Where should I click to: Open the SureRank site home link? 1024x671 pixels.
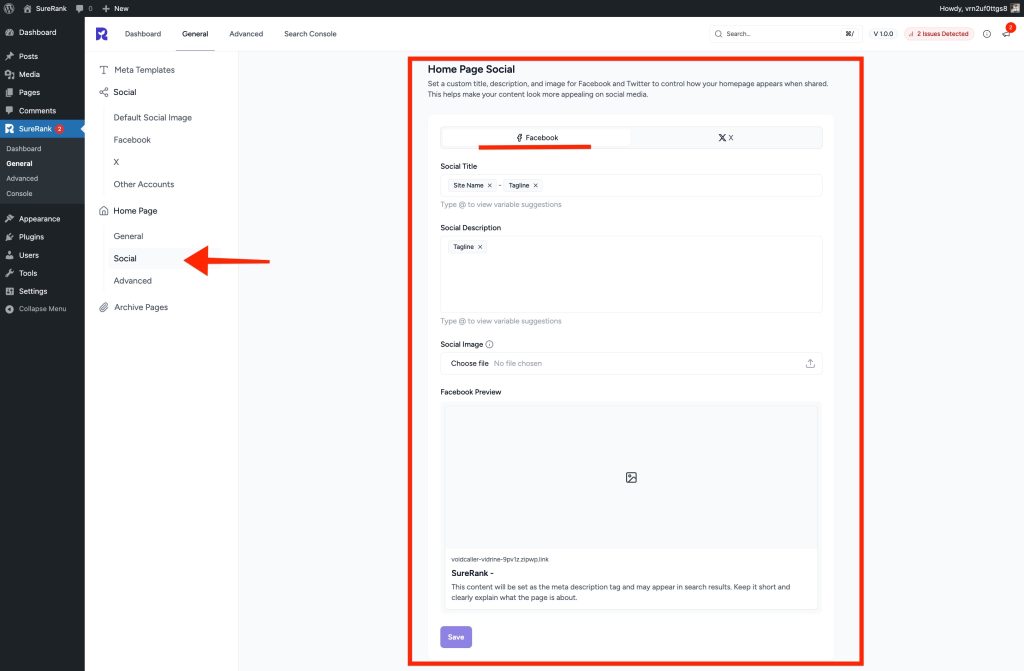point(45,8)
